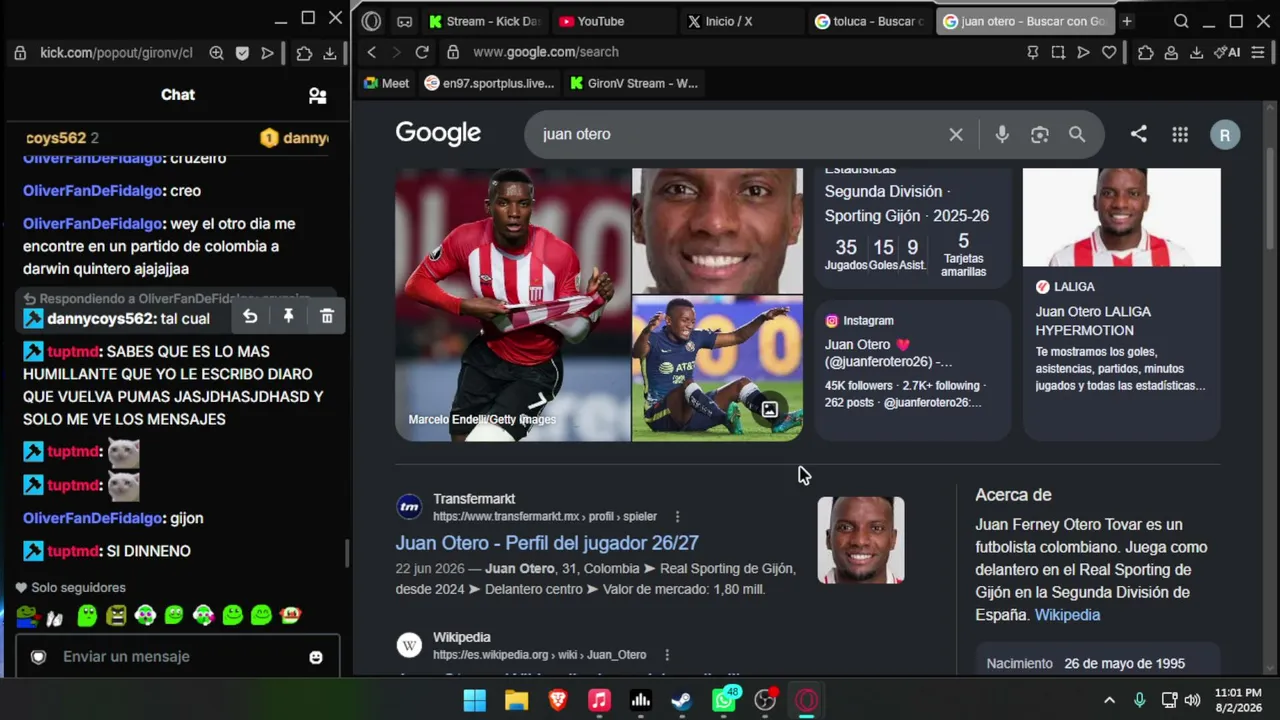Show hidden system tray icons
Viewport: 1280px width, 720px height.
pyautogui.click(x=1109, y=700)
